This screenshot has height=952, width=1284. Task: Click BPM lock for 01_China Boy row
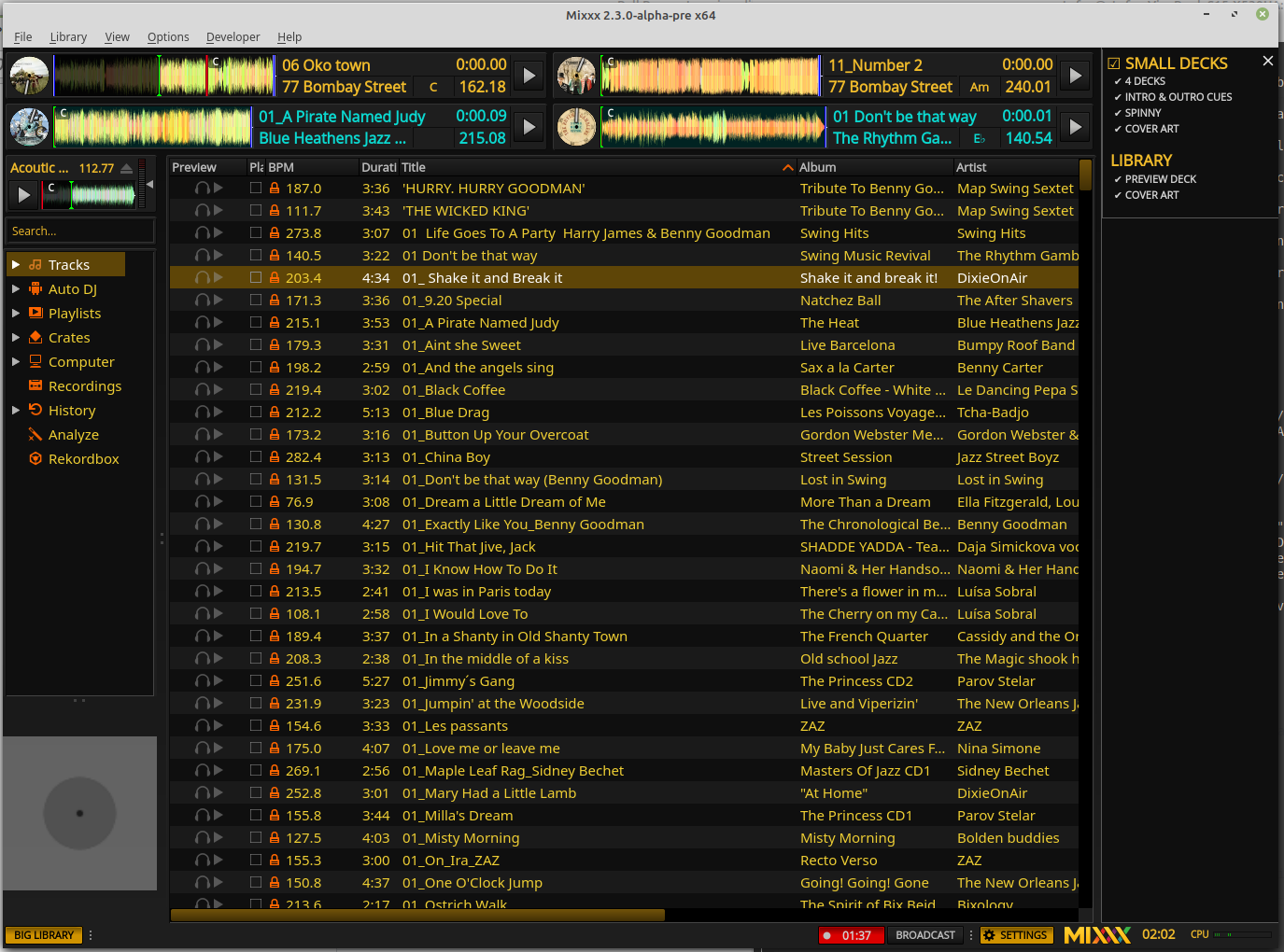tap(275, 457)
